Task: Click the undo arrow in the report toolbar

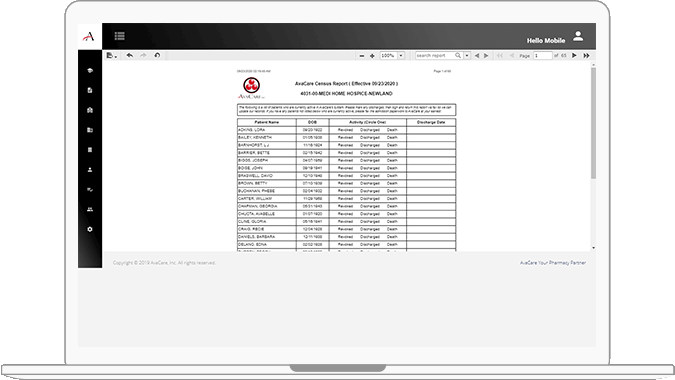Action: (x=130, y=56)
